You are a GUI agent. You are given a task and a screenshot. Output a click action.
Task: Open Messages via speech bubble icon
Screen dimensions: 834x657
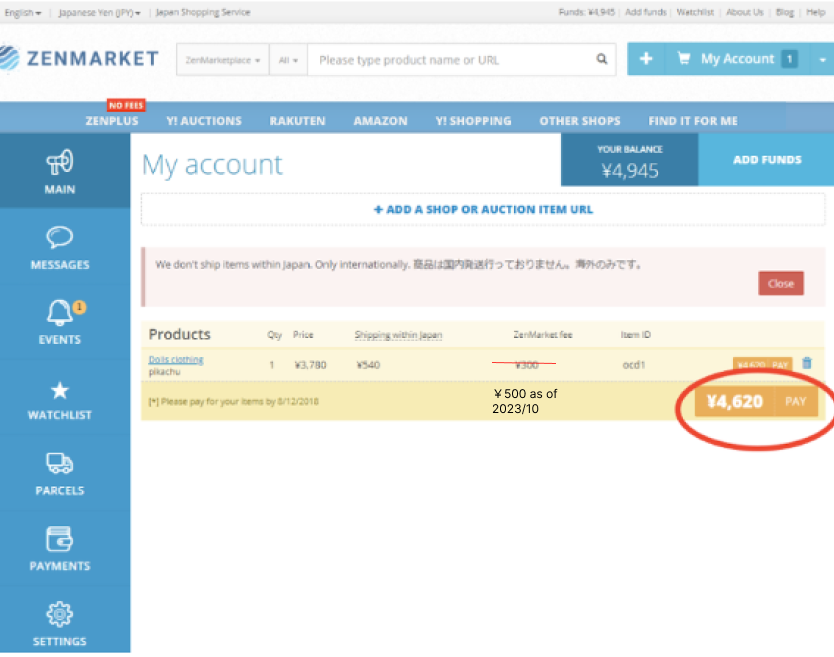tap(60, 237)
